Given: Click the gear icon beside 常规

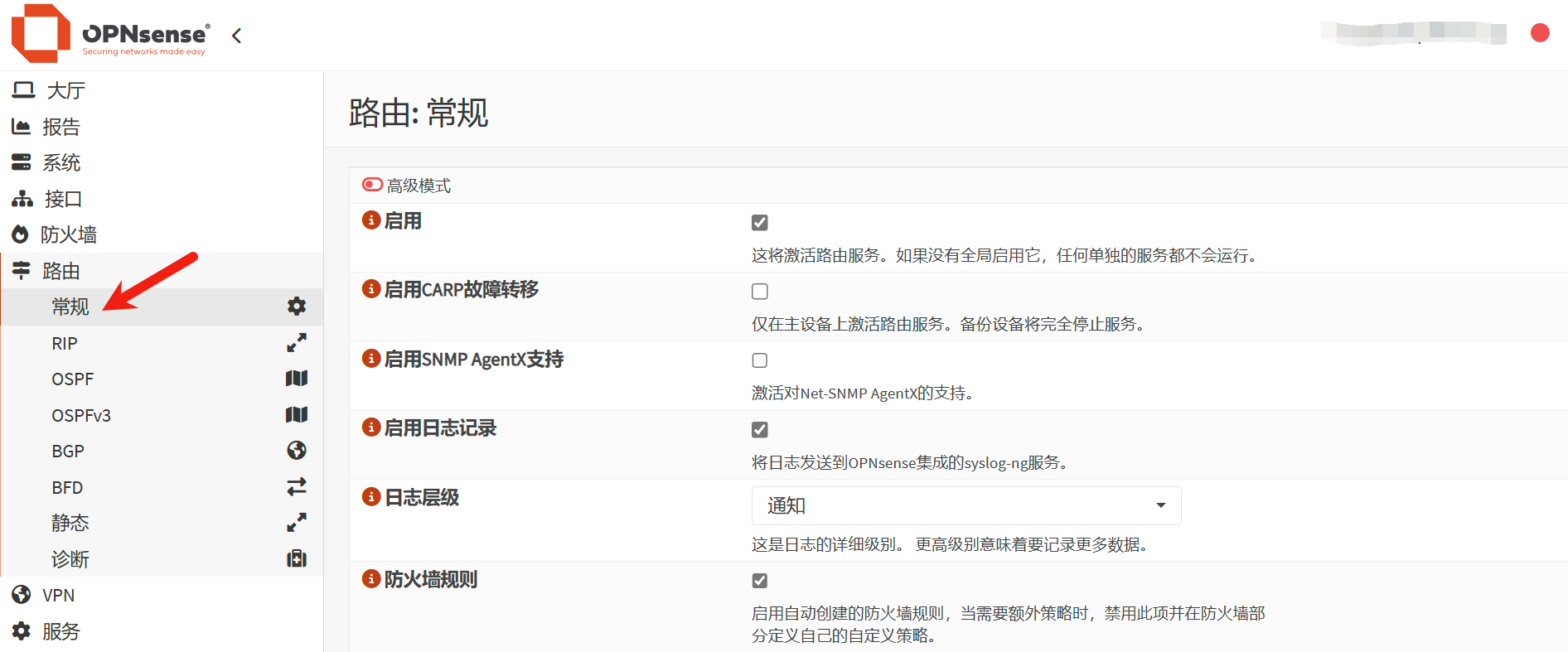Looking at the screenshot, I should pos(296,307).
